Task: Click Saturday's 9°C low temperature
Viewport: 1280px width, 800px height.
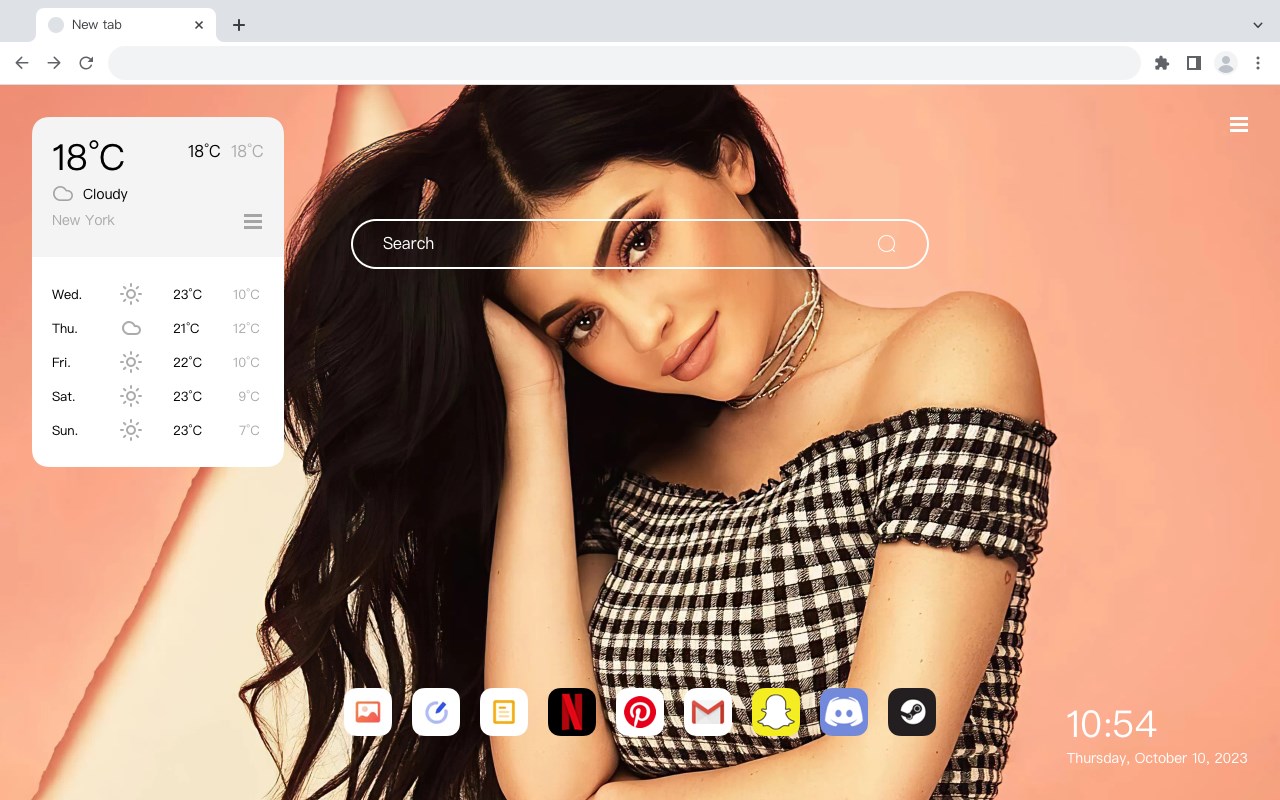Action: click(249, 396)
